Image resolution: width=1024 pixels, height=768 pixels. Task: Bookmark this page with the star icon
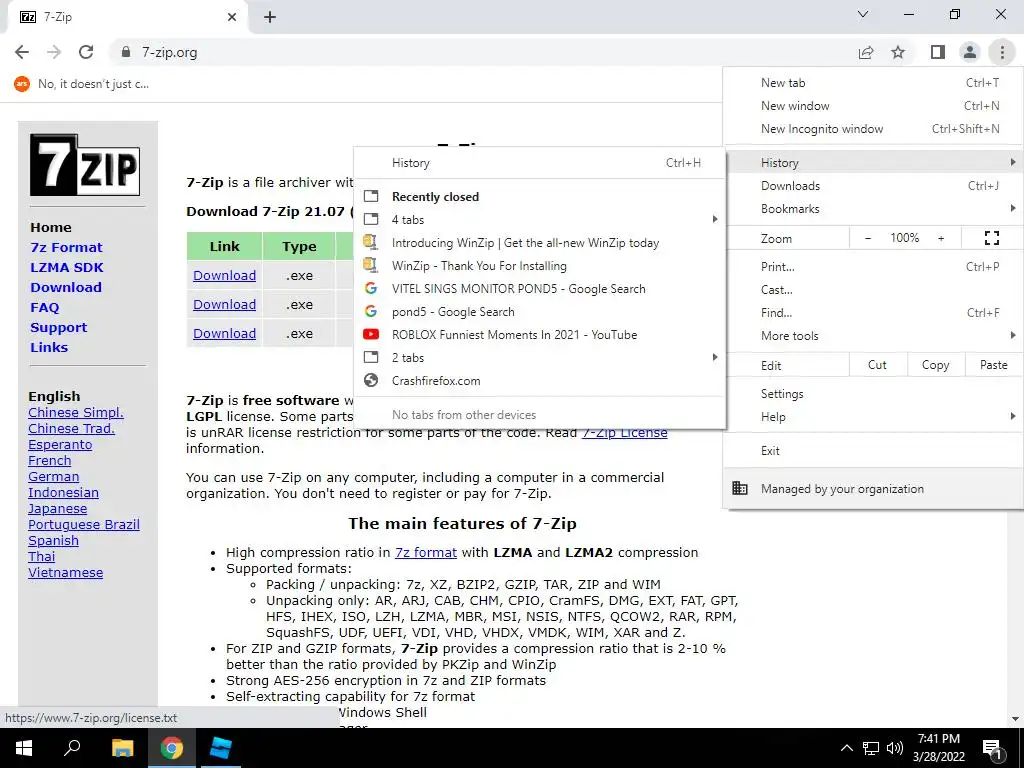pyautogui.click(x=899, y=52)
